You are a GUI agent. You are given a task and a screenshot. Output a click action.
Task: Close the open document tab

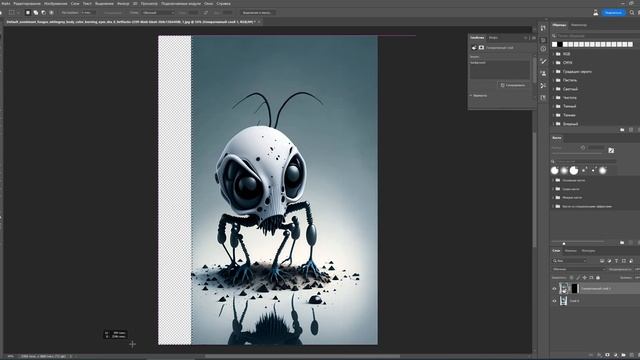pyautogui.click(x=259, y=22)
